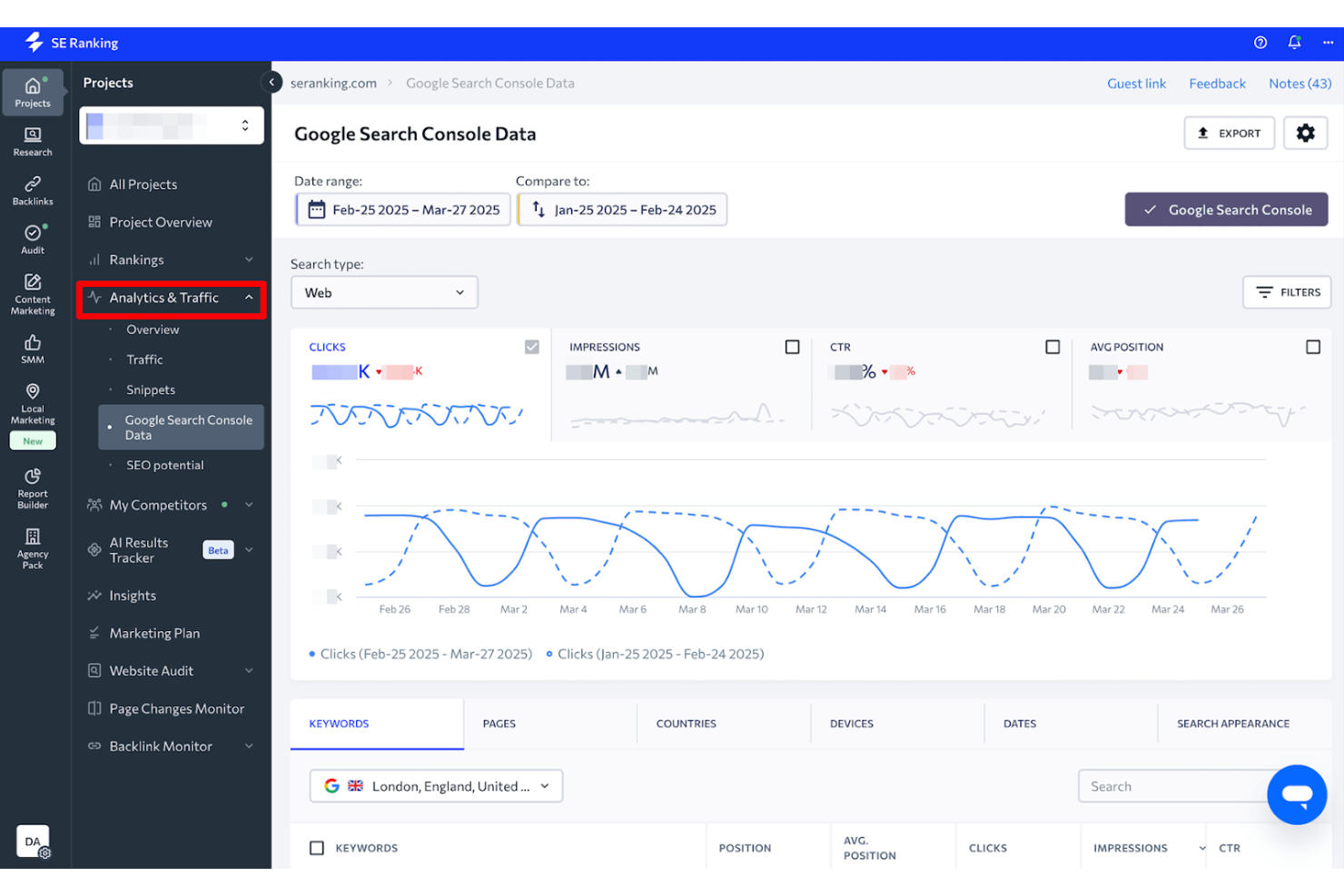
Task: Collapse the sidebar with the arrow button
Action: coord(272,83)
